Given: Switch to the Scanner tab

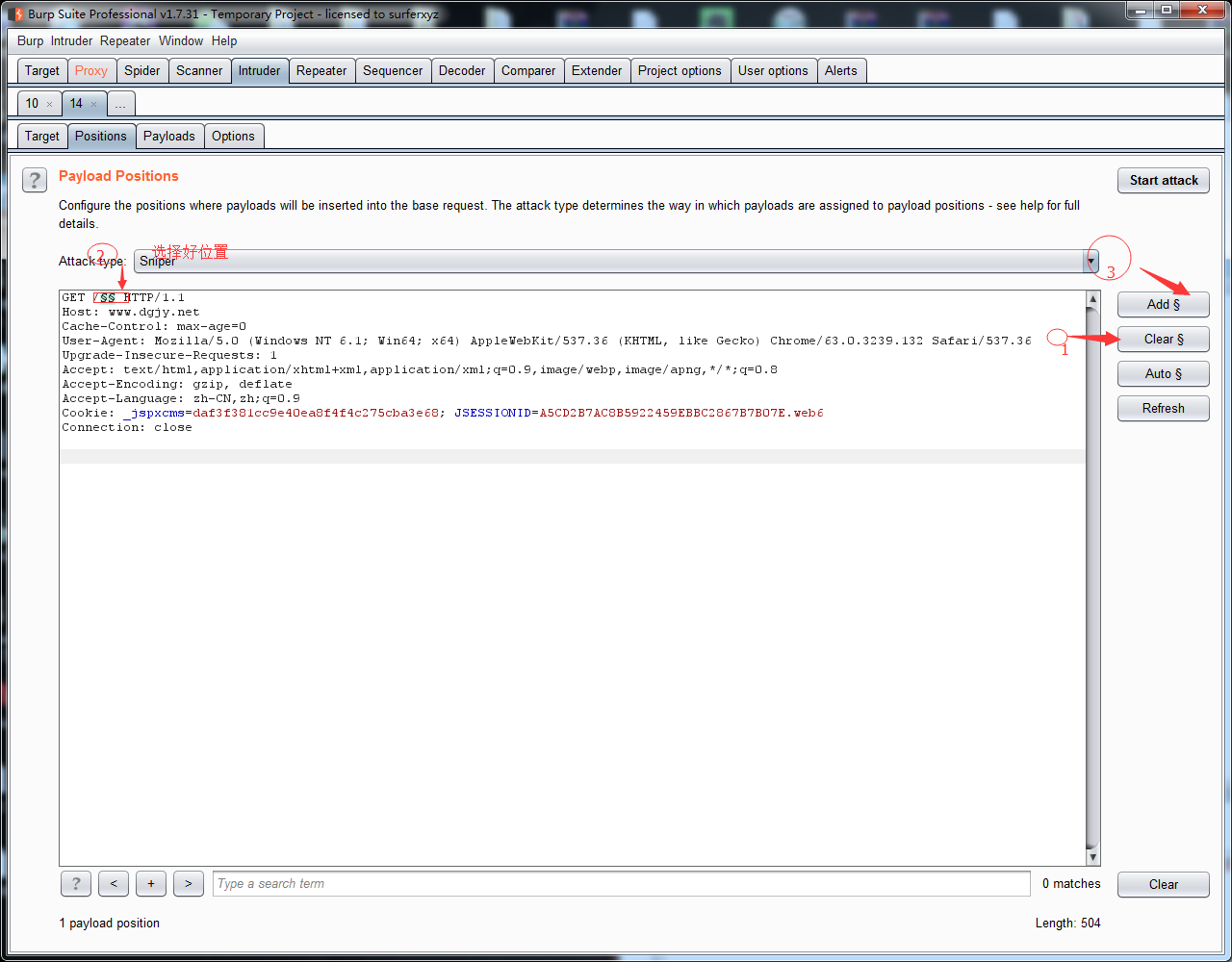Looking at the screenshot, I should click(199, 70).
